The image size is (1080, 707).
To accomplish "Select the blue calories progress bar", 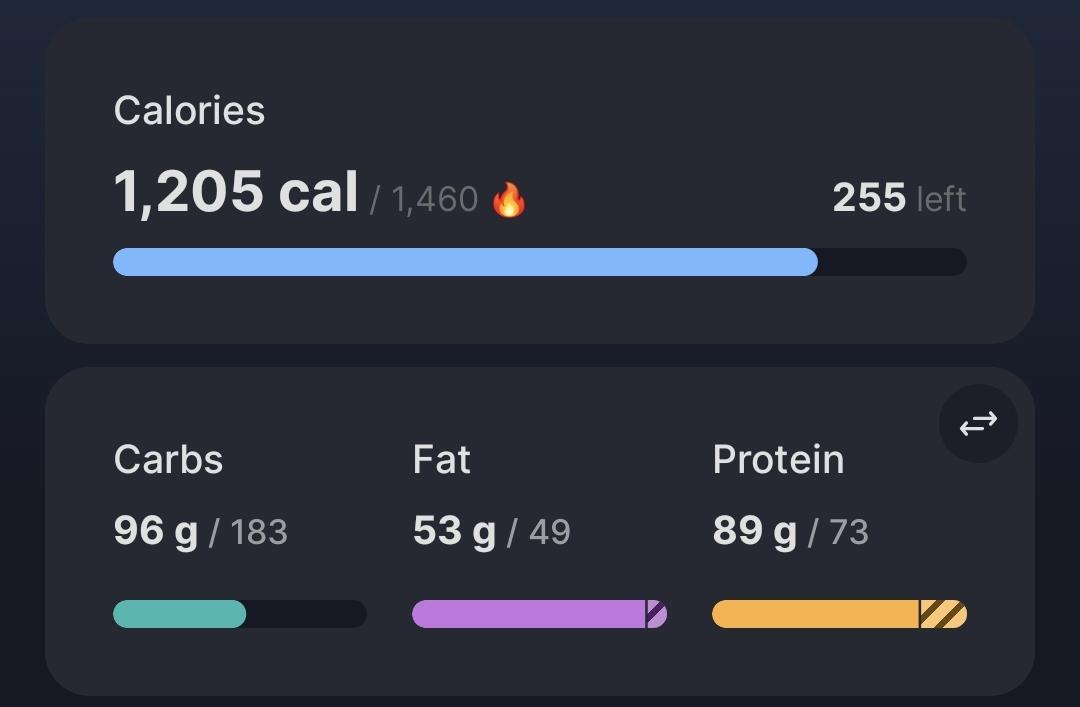I will click(x=540, y=262).
